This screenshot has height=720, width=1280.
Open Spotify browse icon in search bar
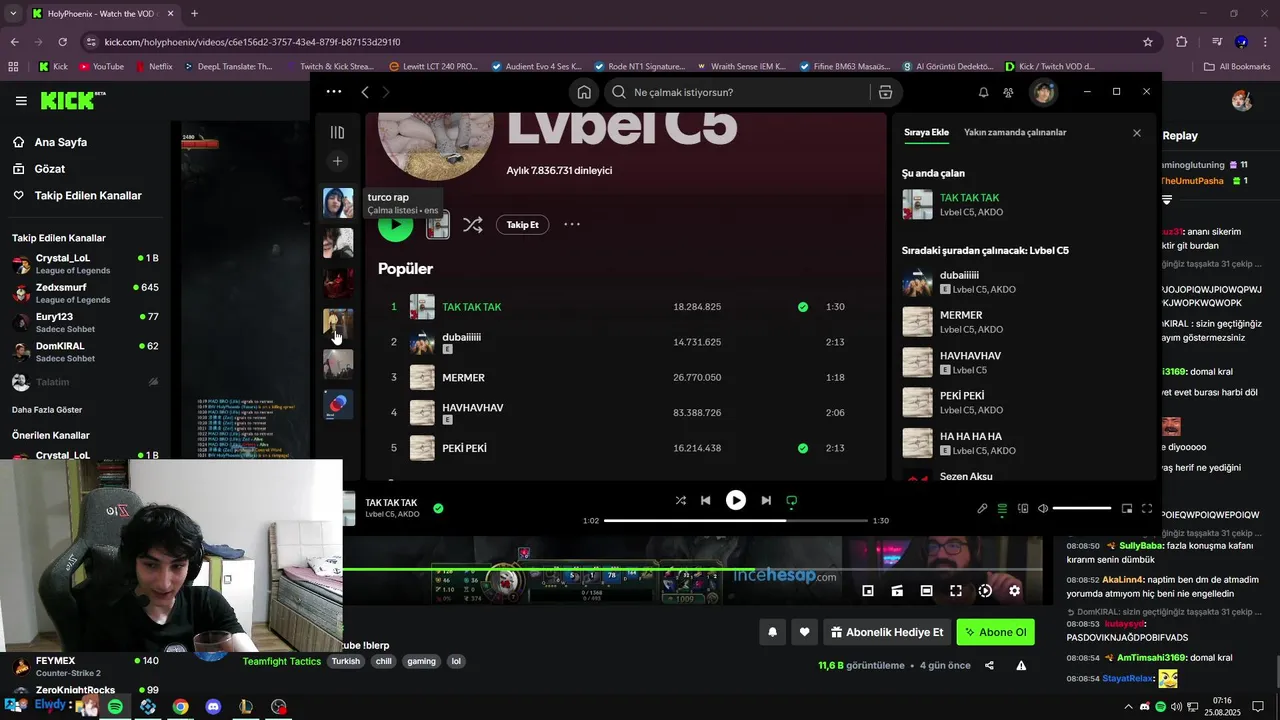click(x=885, y=92)
